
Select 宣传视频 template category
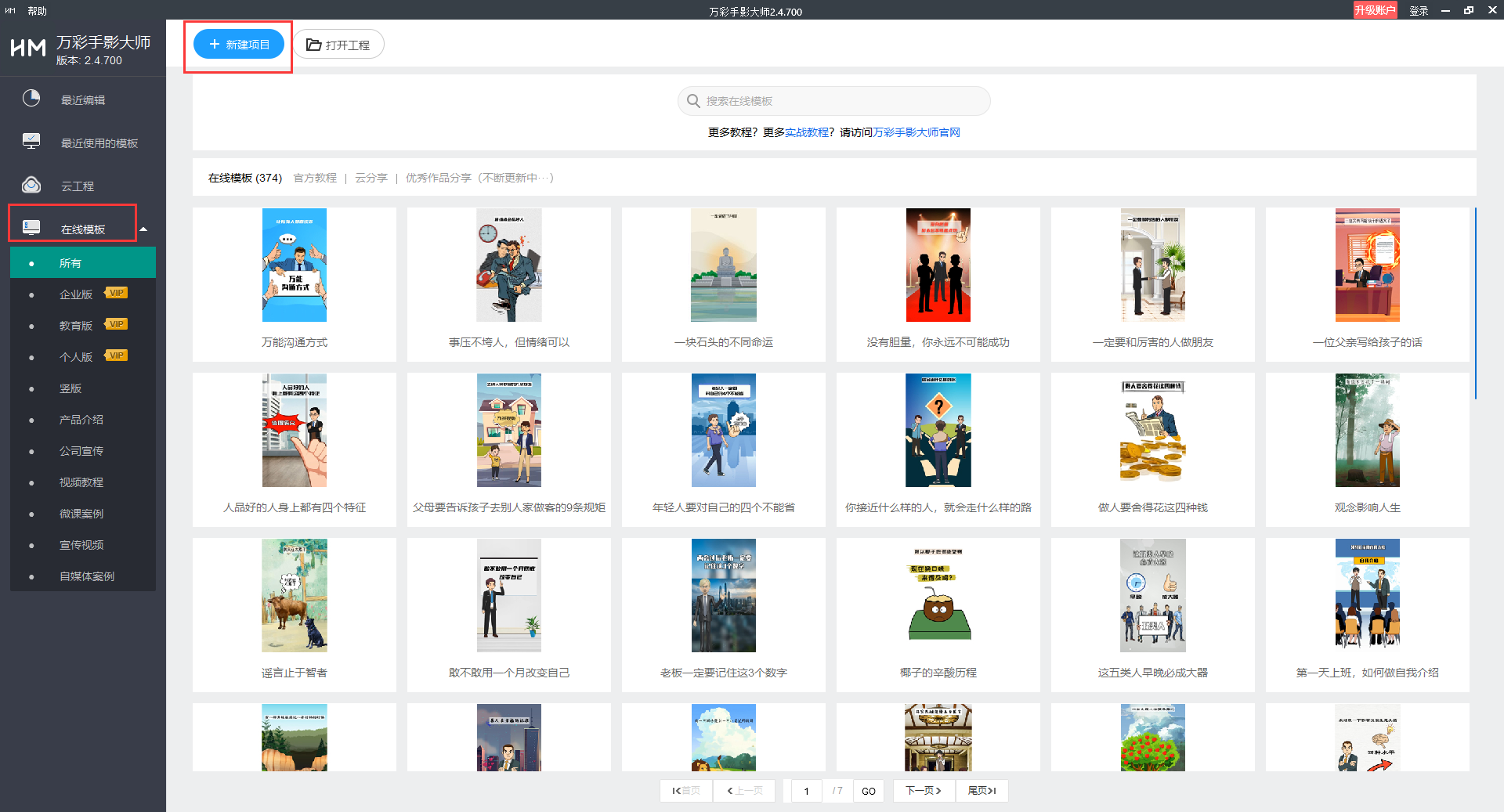click(x=83, y=545)
